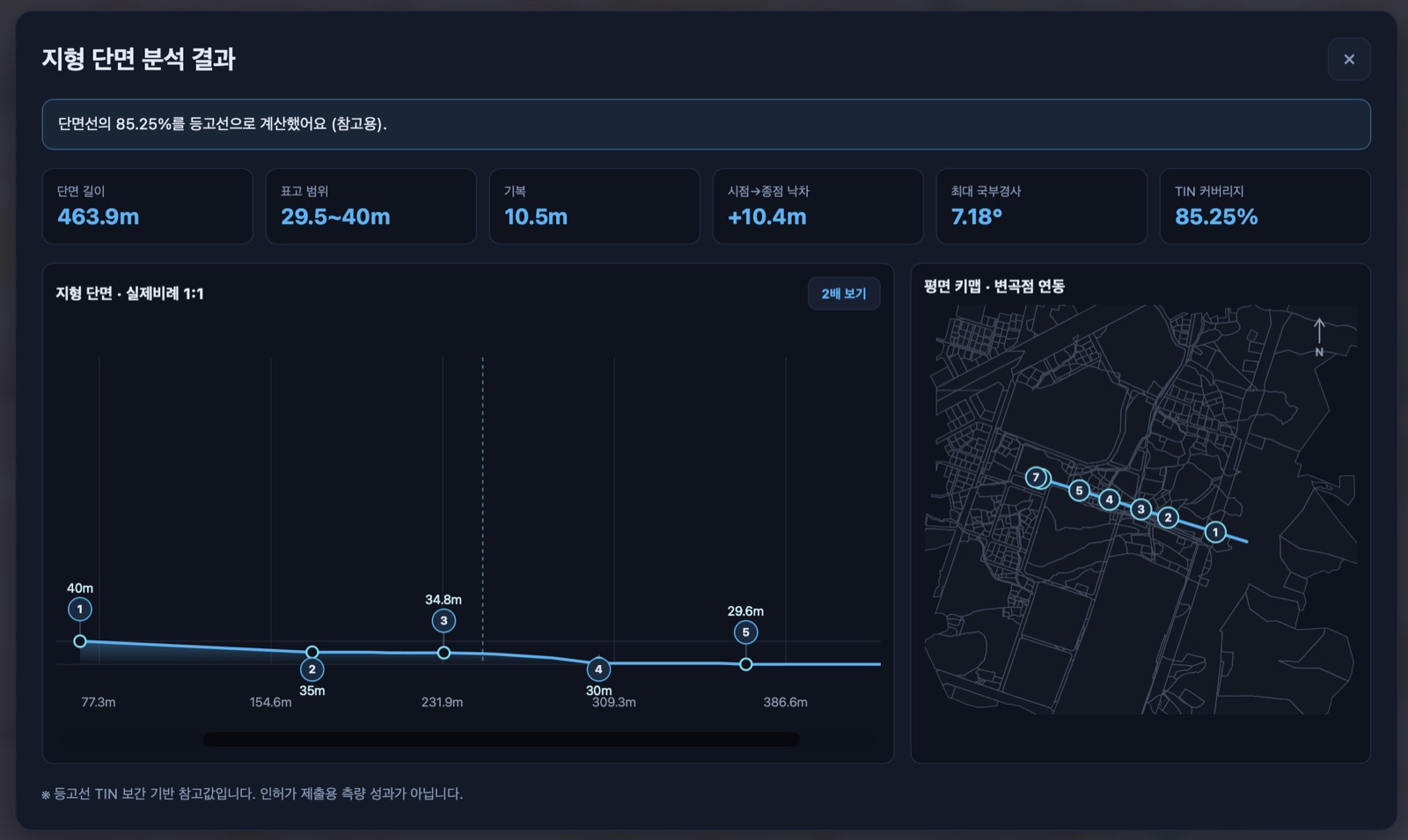Click the 30m label under marker 4
The width and height of the screenshot is (1408, 840).
tap(599, 690)
